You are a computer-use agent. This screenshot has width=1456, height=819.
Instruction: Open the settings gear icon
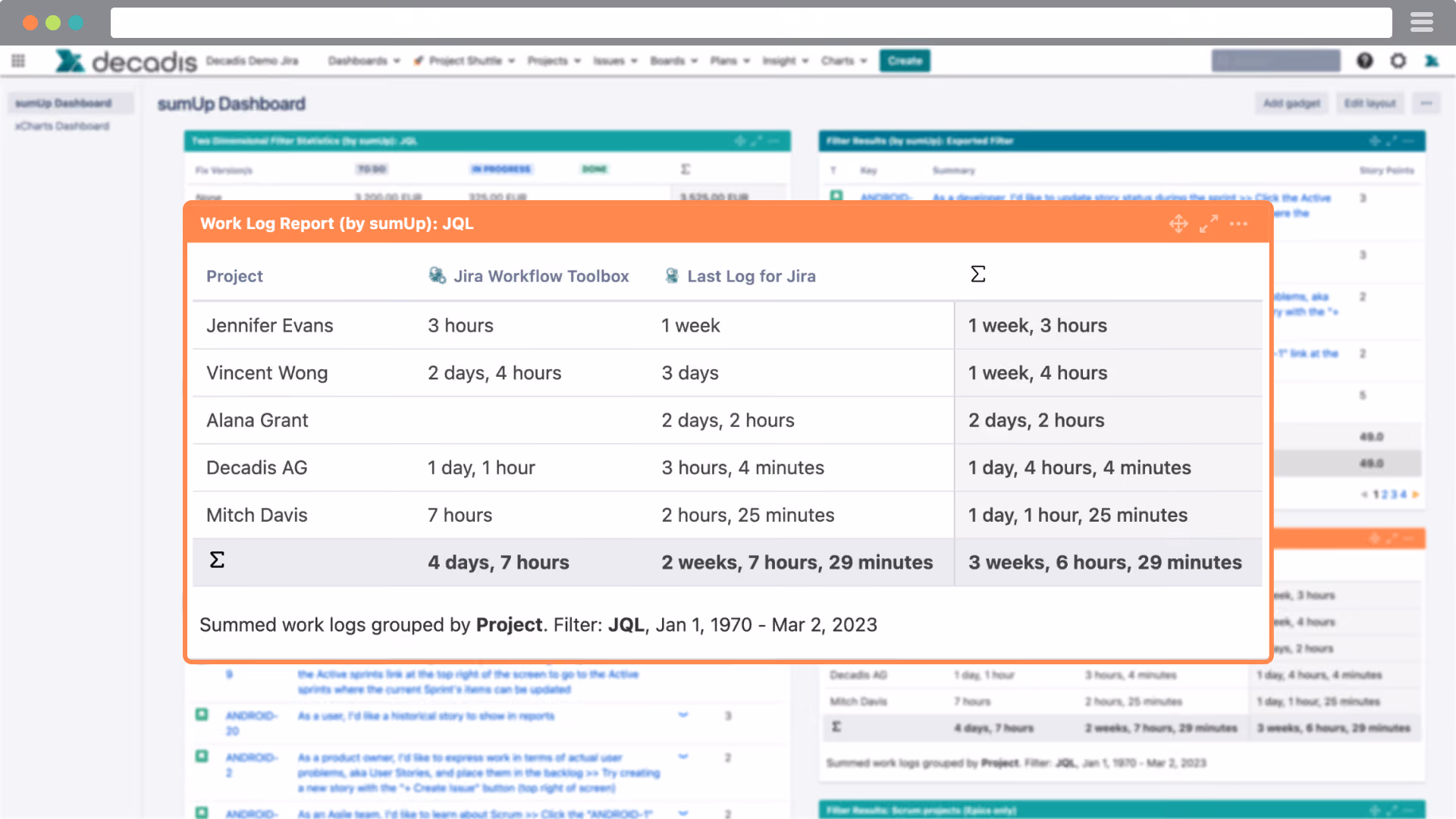tap(1398, 61)
